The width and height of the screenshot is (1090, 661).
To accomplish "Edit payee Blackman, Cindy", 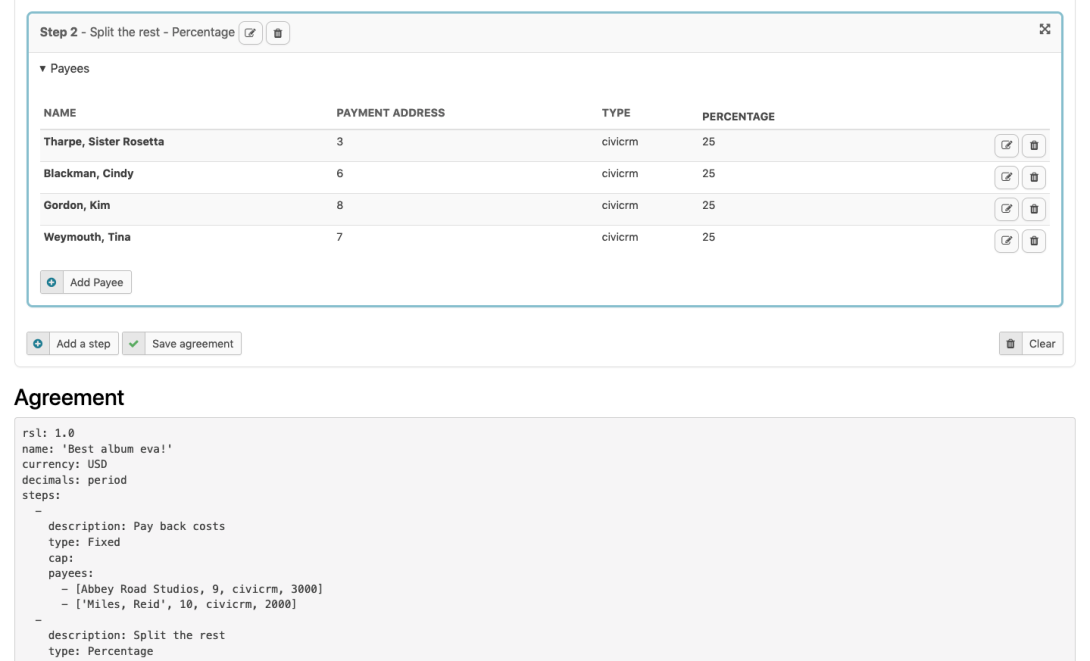I will pos(1007,177).
